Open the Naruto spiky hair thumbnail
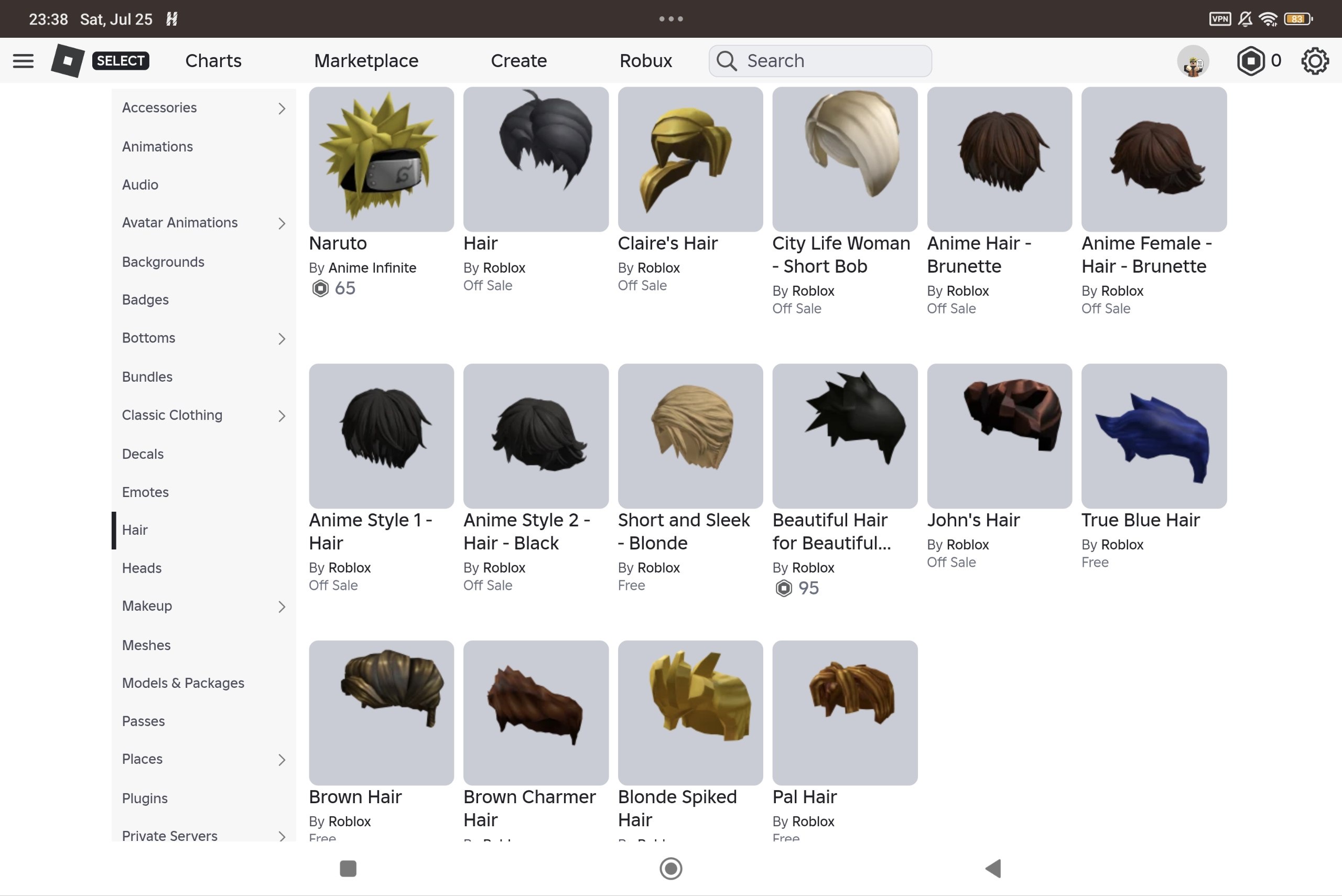 [381, 159]
